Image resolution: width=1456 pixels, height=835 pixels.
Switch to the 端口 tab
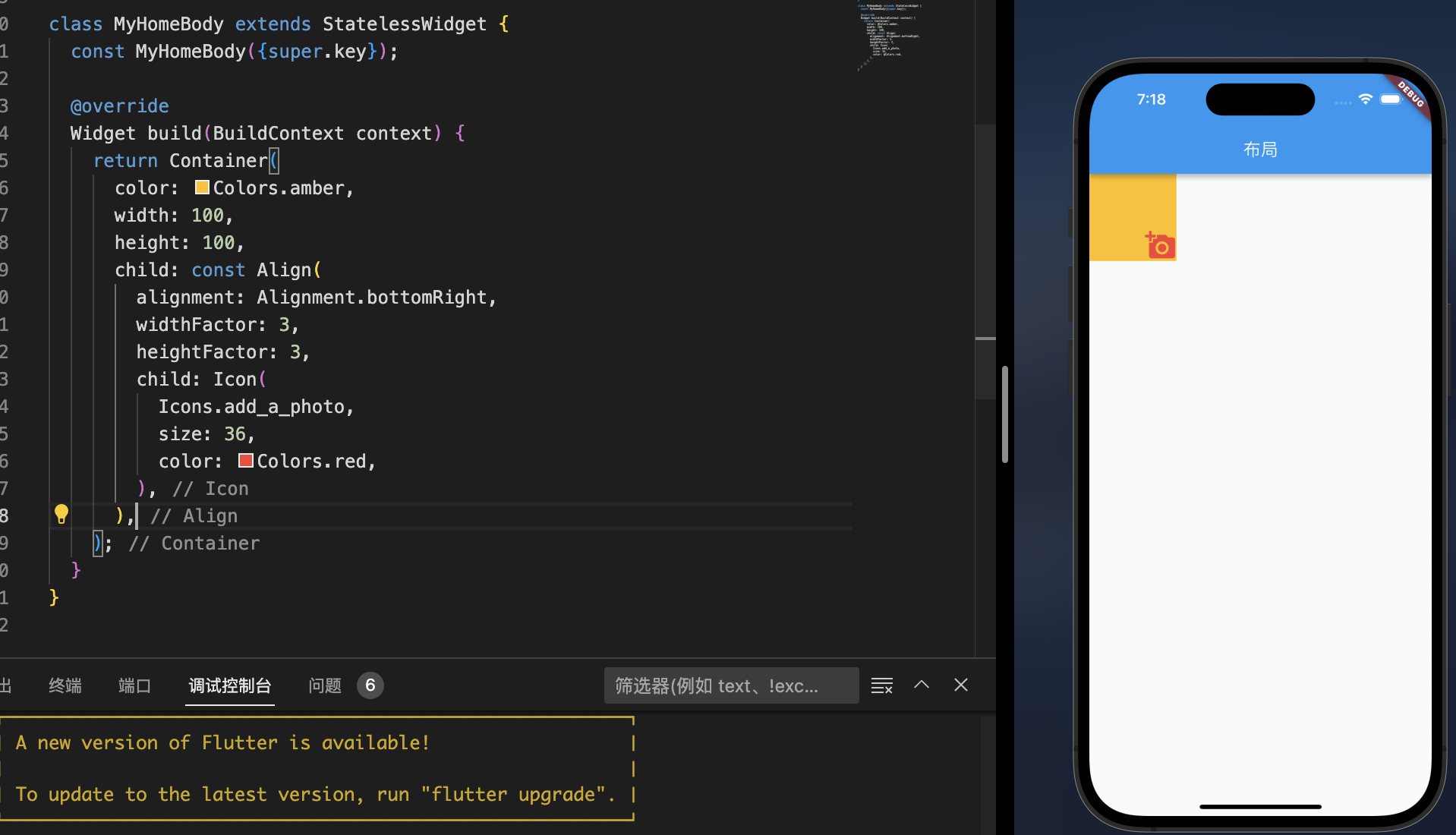tap(135, 685)
